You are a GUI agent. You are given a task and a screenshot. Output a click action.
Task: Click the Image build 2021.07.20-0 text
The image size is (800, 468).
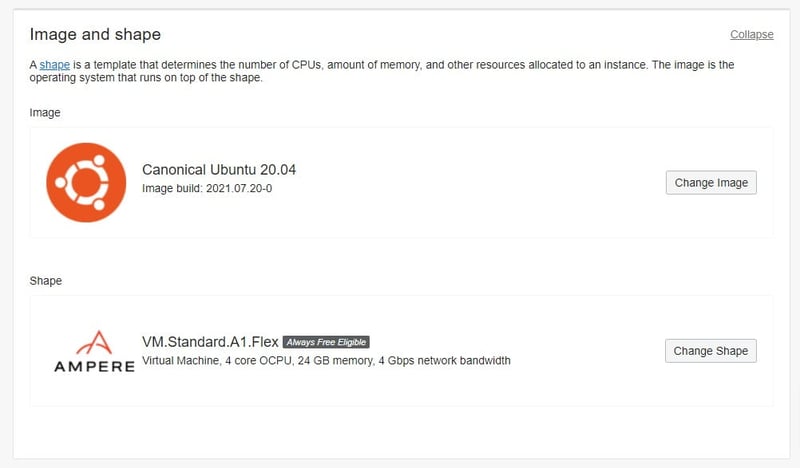(208, 188)
